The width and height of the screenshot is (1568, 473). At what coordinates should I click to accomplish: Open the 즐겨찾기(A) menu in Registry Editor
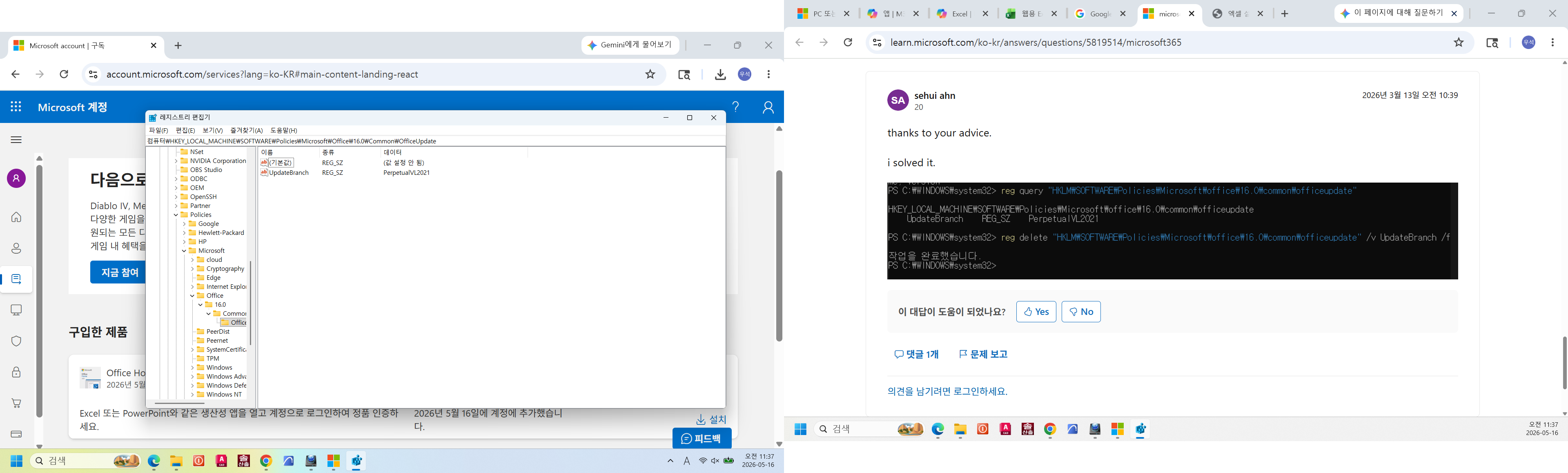pos(247,130)
